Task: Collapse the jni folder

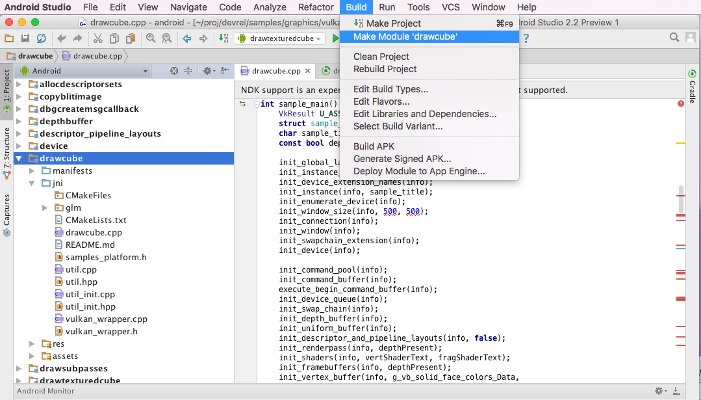Action: pos(32,183)
